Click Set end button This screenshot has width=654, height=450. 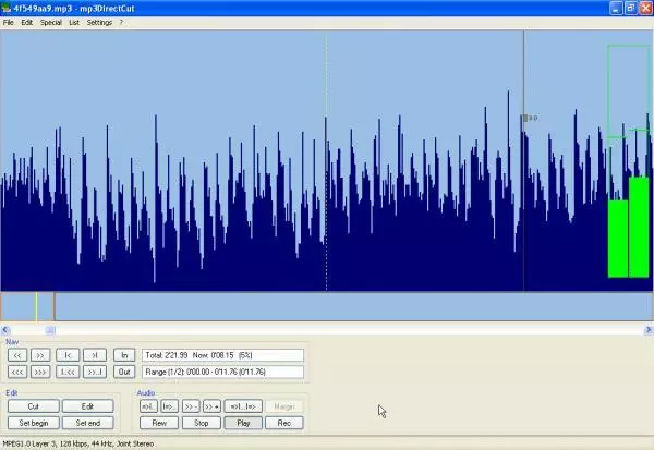tap(88, 423)
